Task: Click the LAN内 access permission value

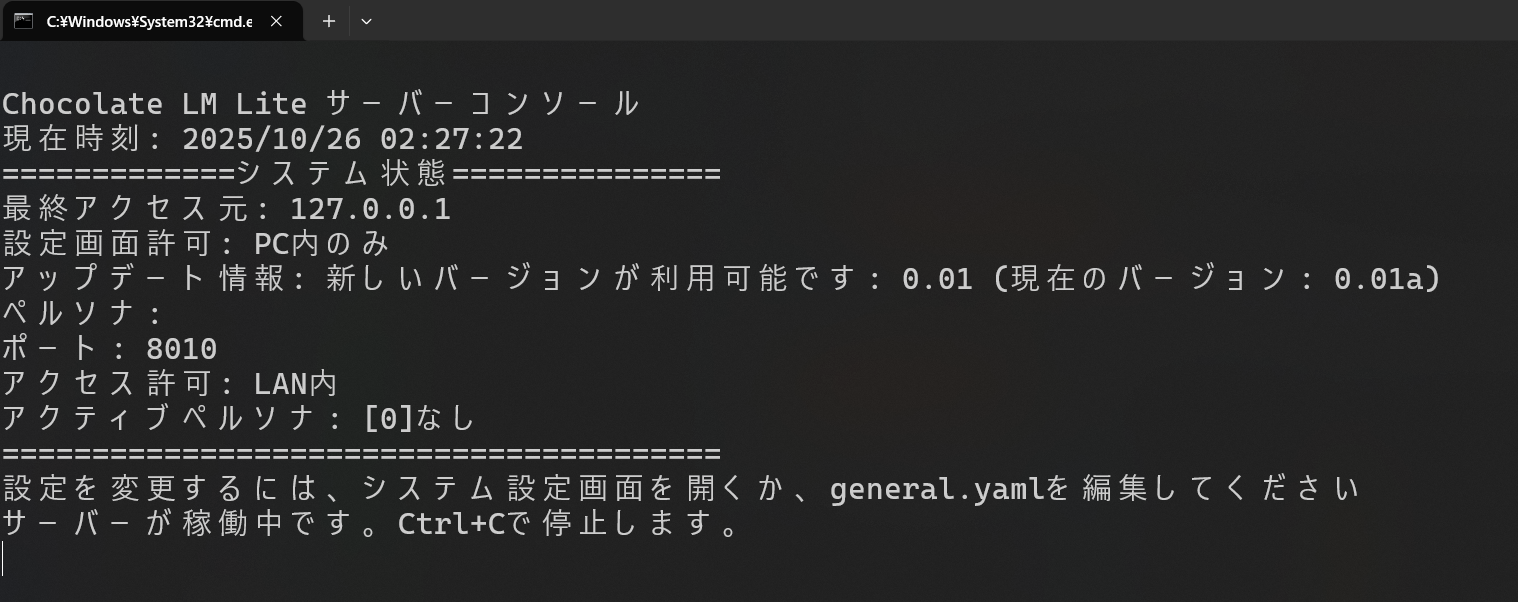Action: 295,384
